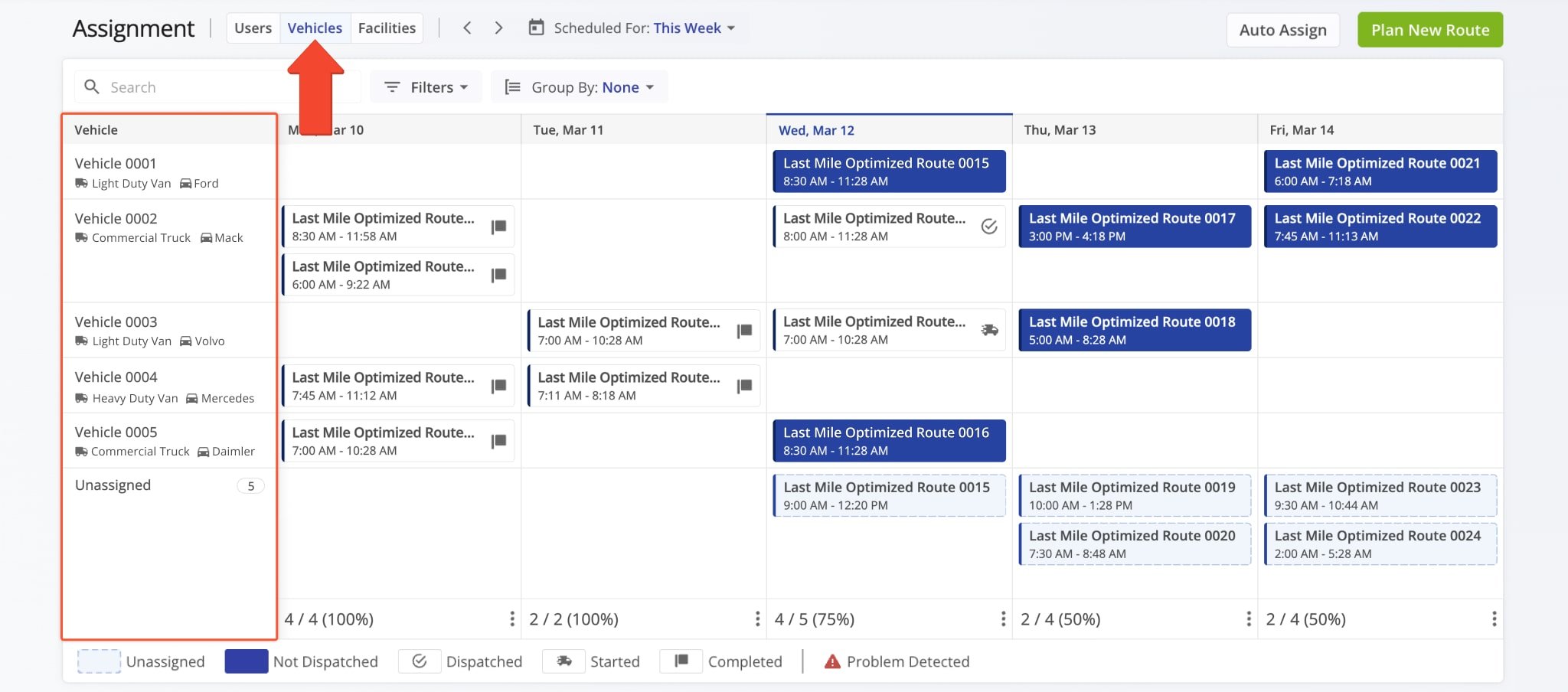This screenshot has height=692, width=1568.
Task: Click the calendar icon next to Scheduled For
Action: point(536,28)
